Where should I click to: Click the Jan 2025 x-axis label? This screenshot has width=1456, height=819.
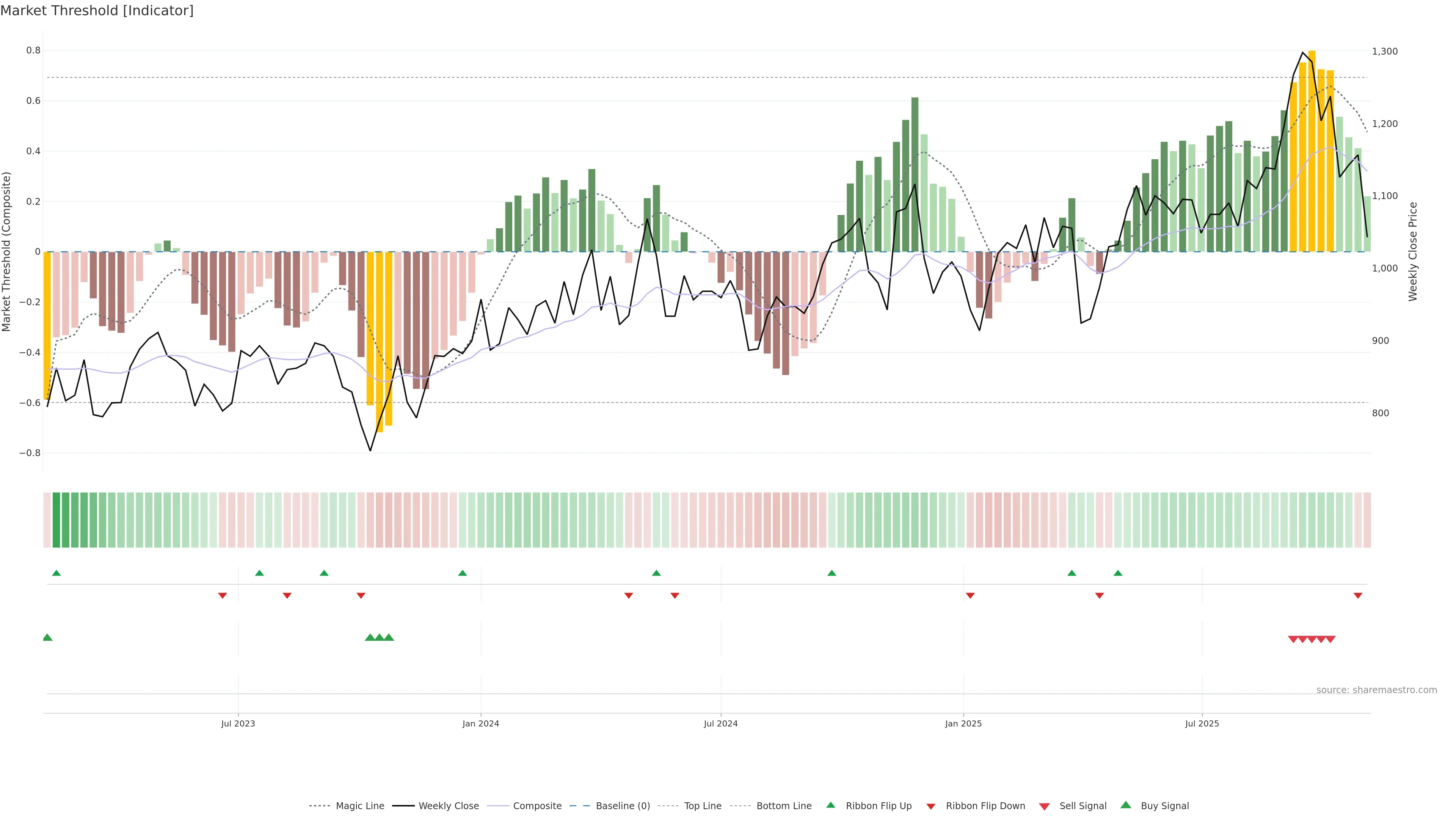tap(963, 723)
